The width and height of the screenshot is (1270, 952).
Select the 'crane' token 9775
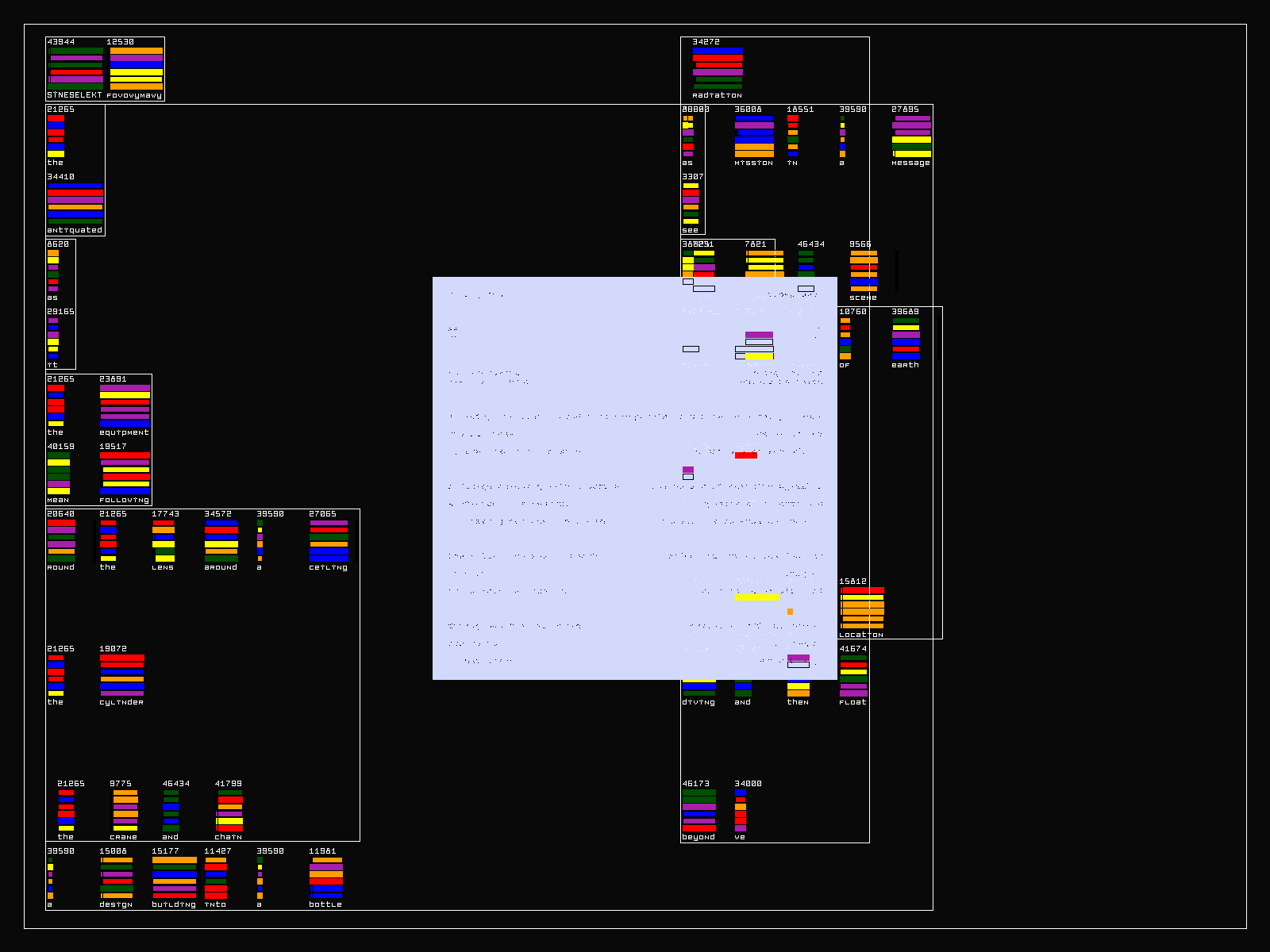point(125,810)
